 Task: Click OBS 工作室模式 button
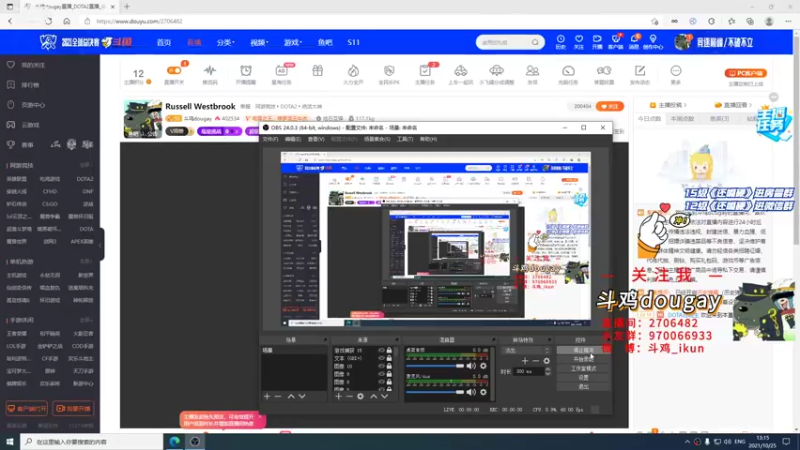[583, 368]
